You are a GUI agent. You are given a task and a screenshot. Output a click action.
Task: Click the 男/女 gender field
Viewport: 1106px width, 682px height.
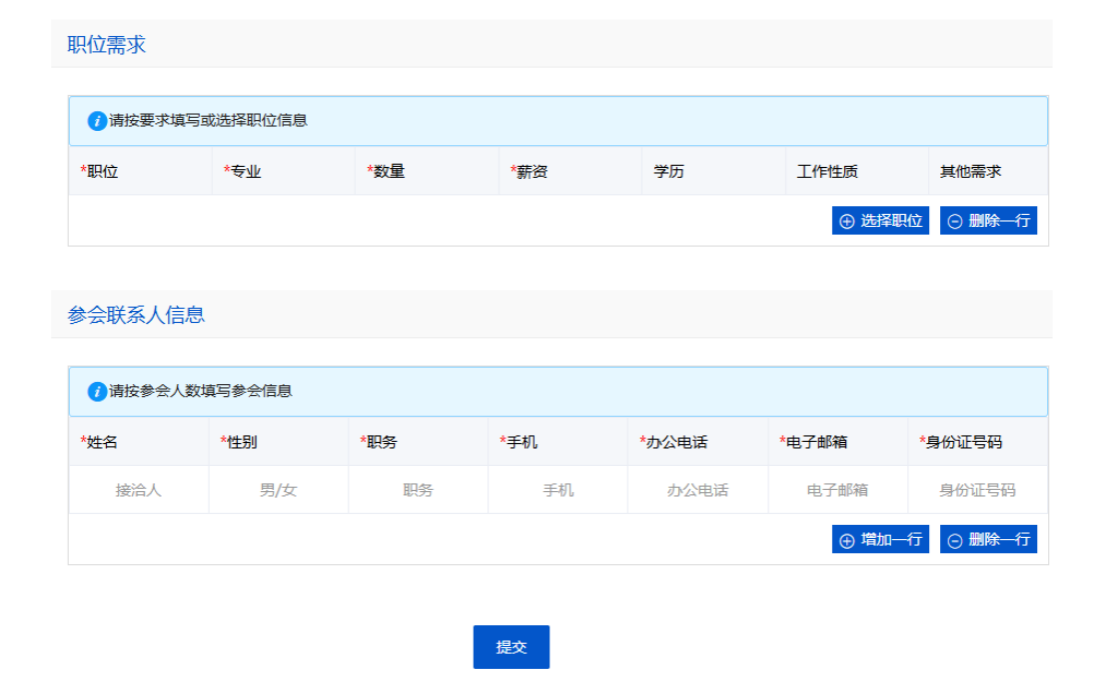pos(278,490)
